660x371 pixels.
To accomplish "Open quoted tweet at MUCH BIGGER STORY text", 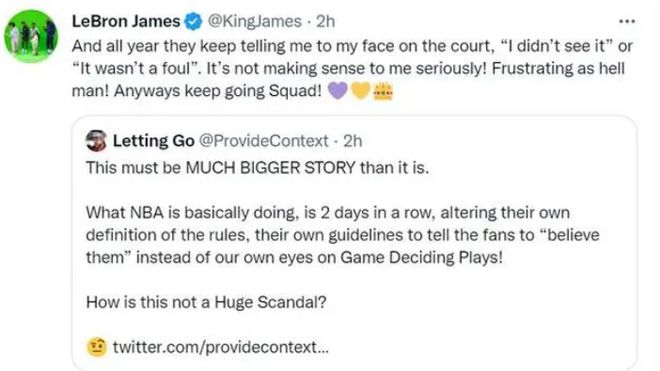I will coord(271,168).
